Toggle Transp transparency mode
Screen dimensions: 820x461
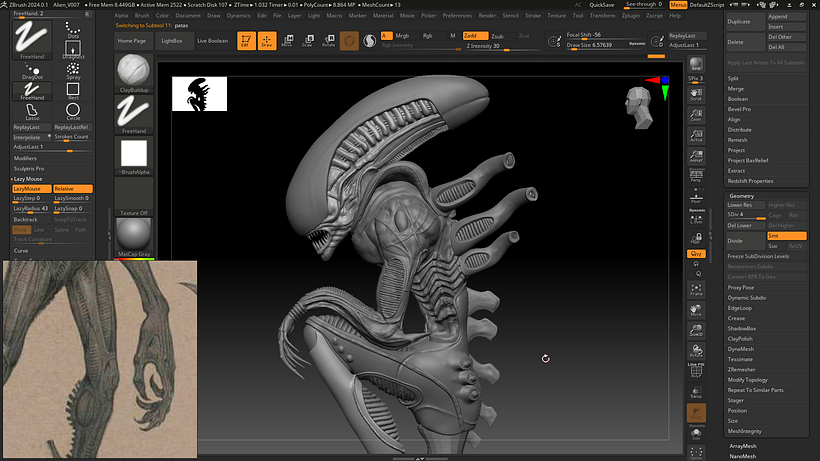(x=696, y=392)
